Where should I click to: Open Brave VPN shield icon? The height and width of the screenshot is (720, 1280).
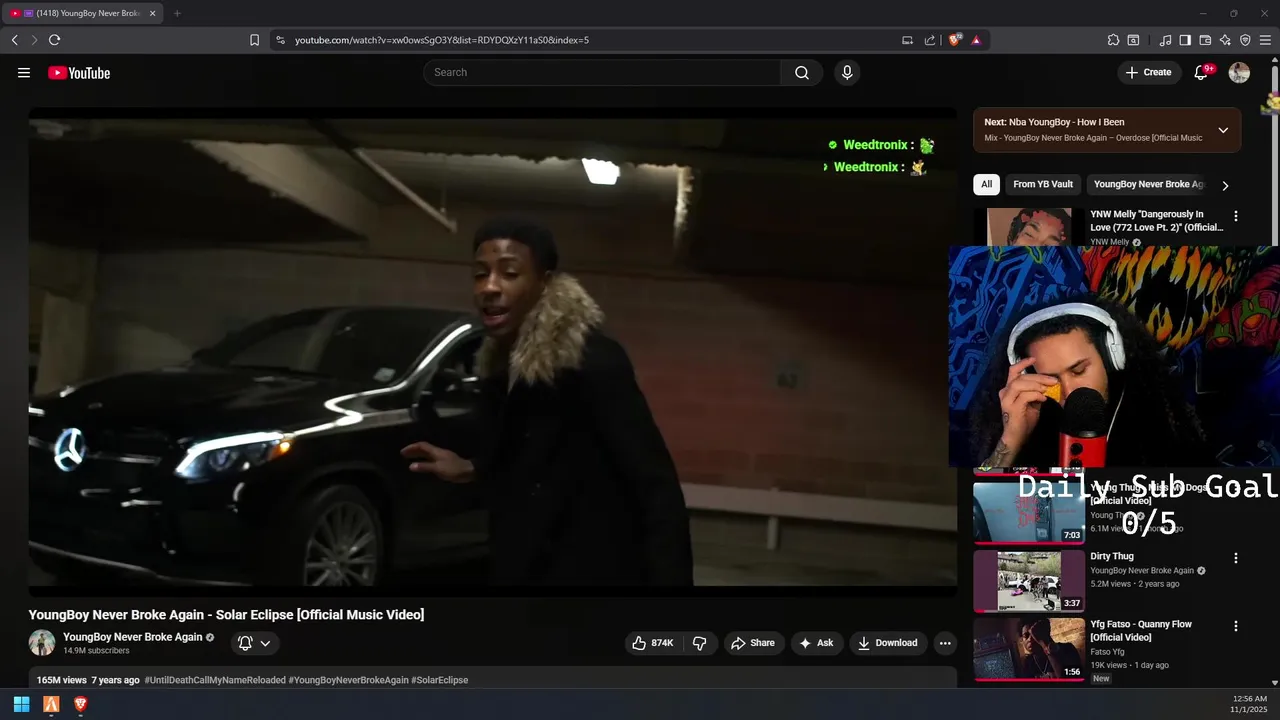1245,40
